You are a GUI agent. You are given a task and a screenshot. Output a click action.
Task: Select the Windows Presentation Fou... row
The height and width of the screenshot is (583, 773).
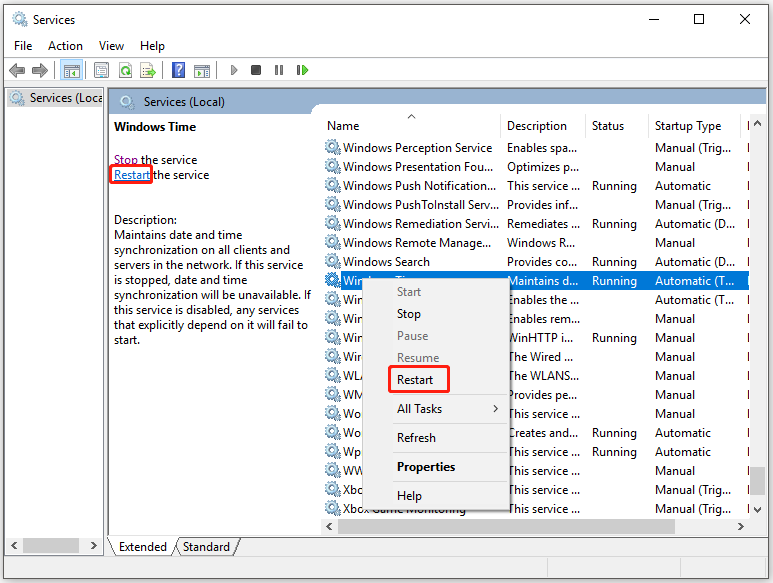[536, 167]
